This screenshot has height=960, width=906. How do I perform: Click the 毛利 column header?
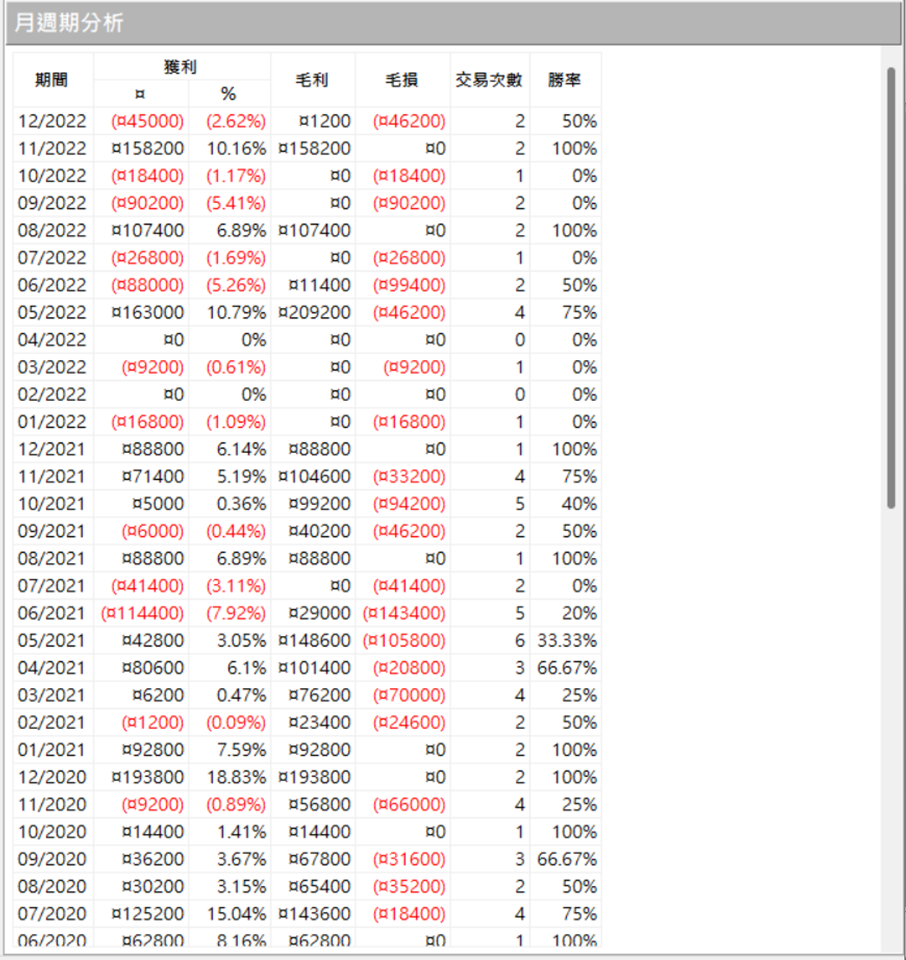[312, 80]
